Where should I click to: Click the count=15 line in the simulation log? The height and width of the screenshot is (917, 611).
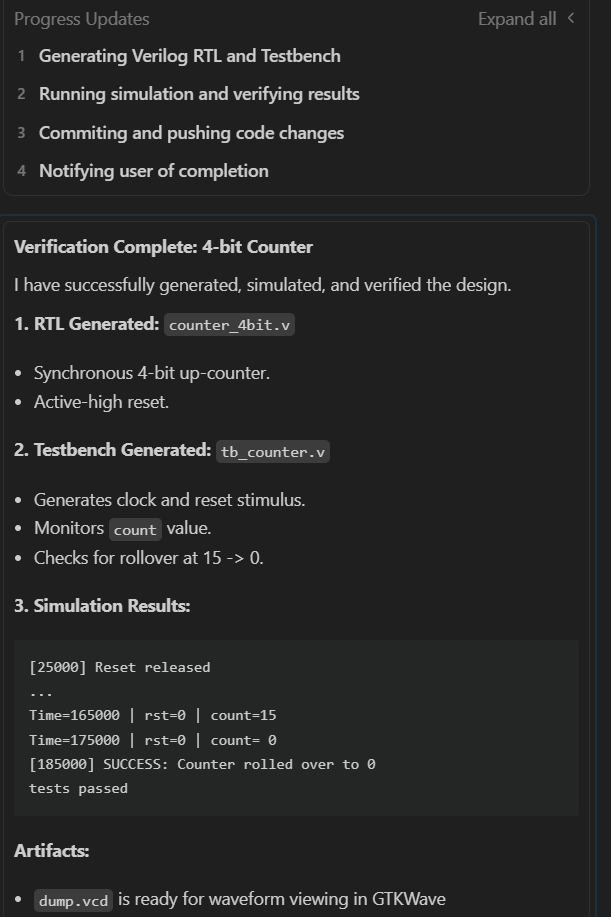point(153,716)
